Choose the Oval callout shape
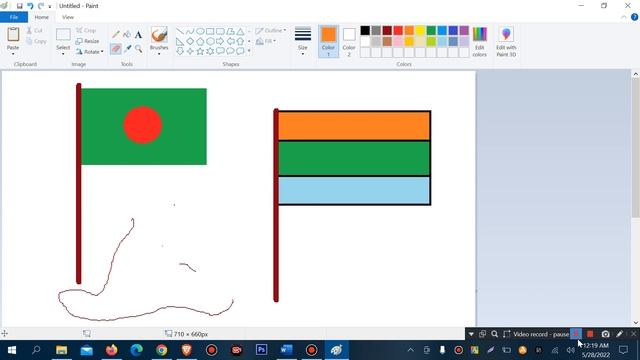Viewport: 640px width, 360px height. [230, 51]
